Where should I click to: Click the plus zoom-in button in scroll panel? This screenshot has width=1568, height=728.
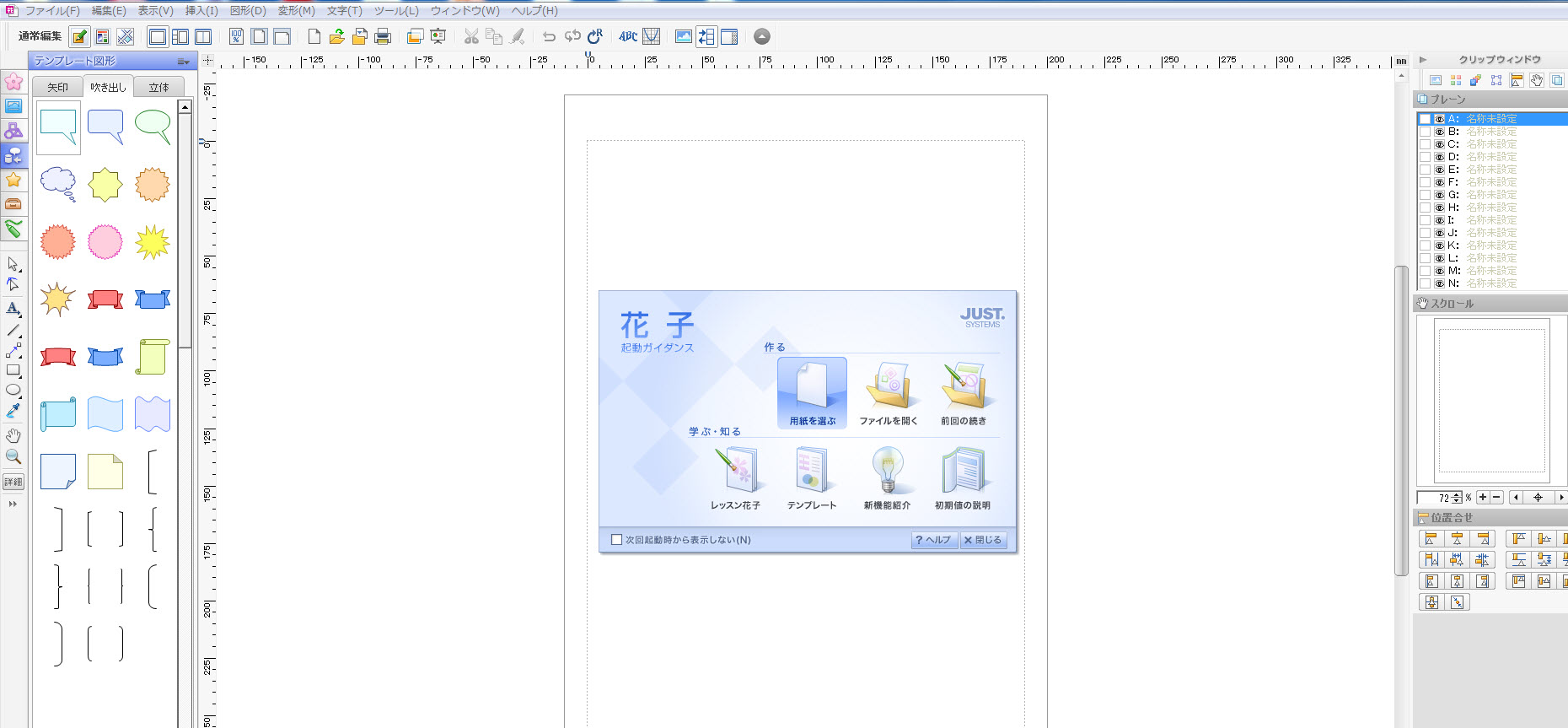(1483, 498)
